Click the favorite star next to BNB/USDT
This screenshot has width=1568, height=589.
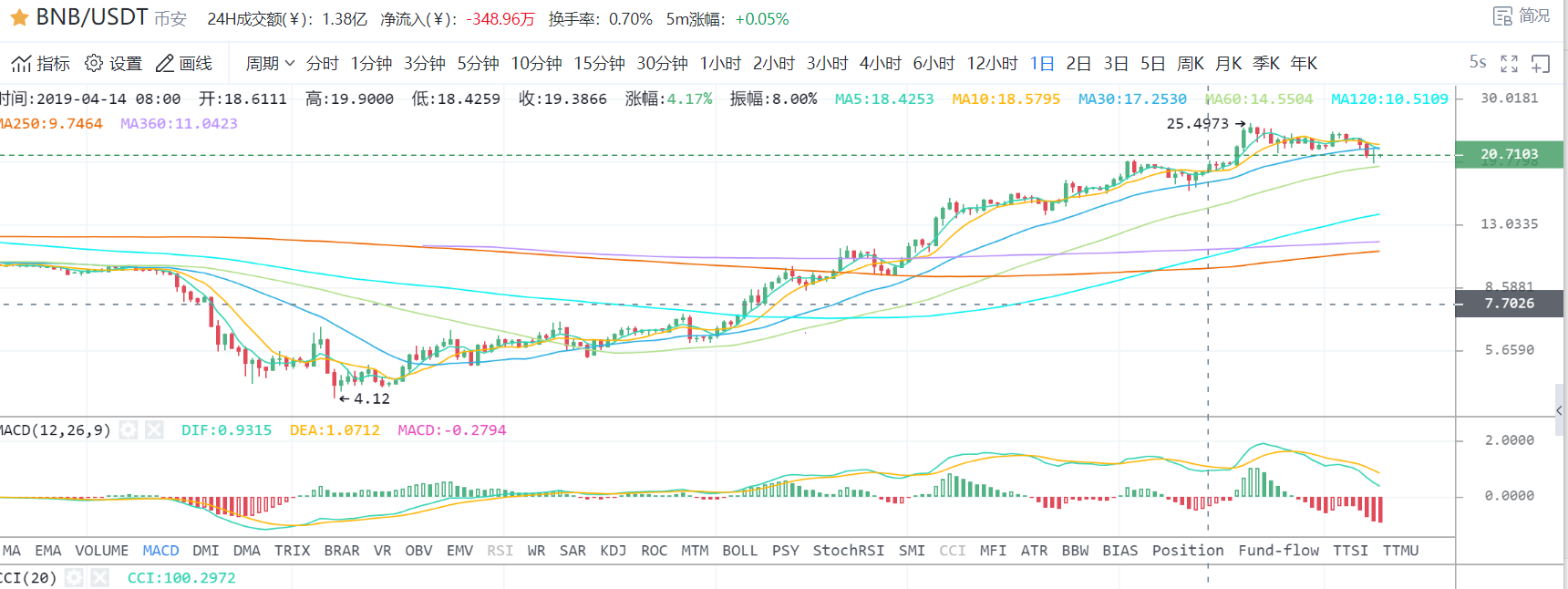point(19,18)
